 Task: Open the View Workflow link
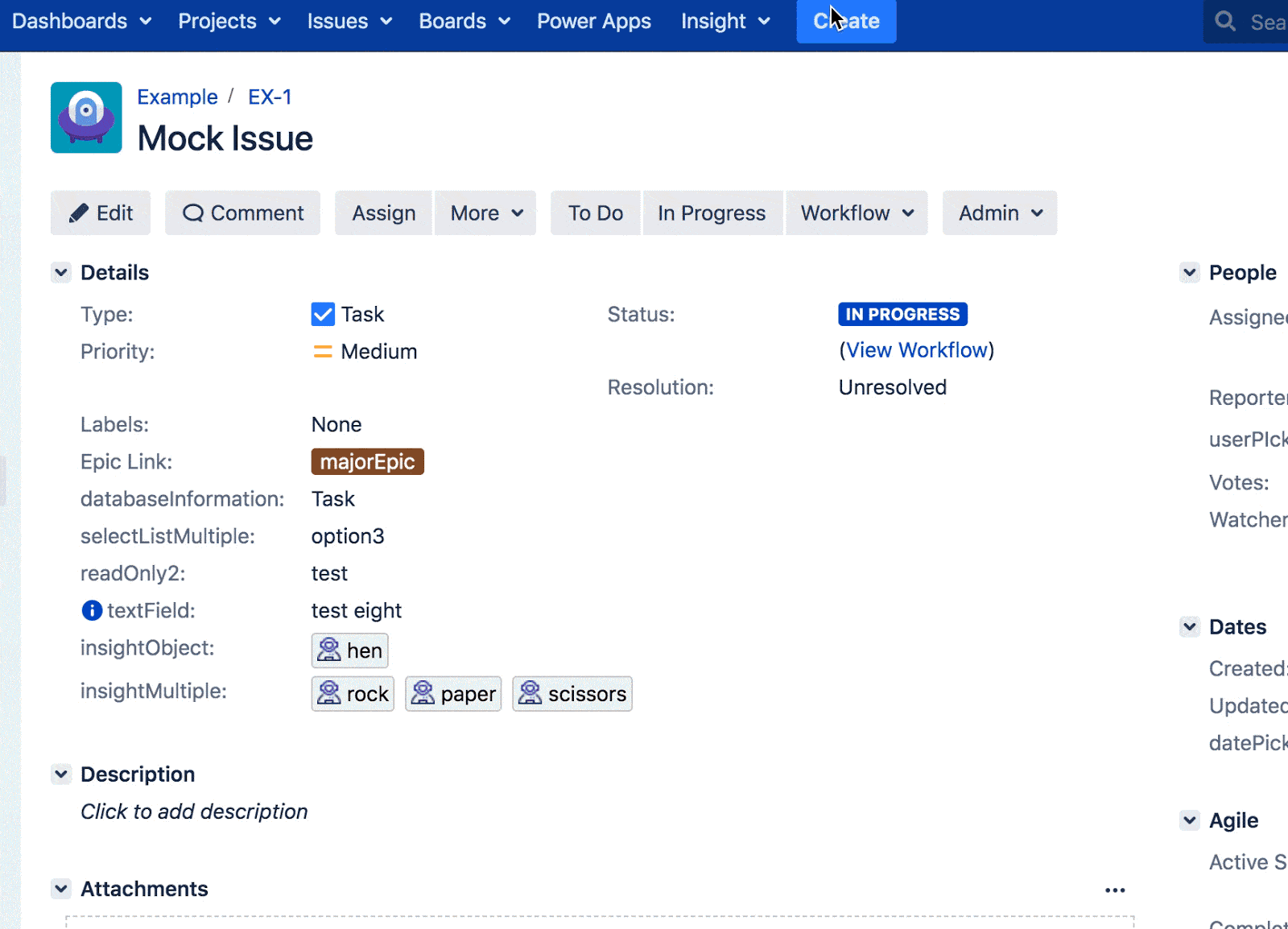click(917, 349)
